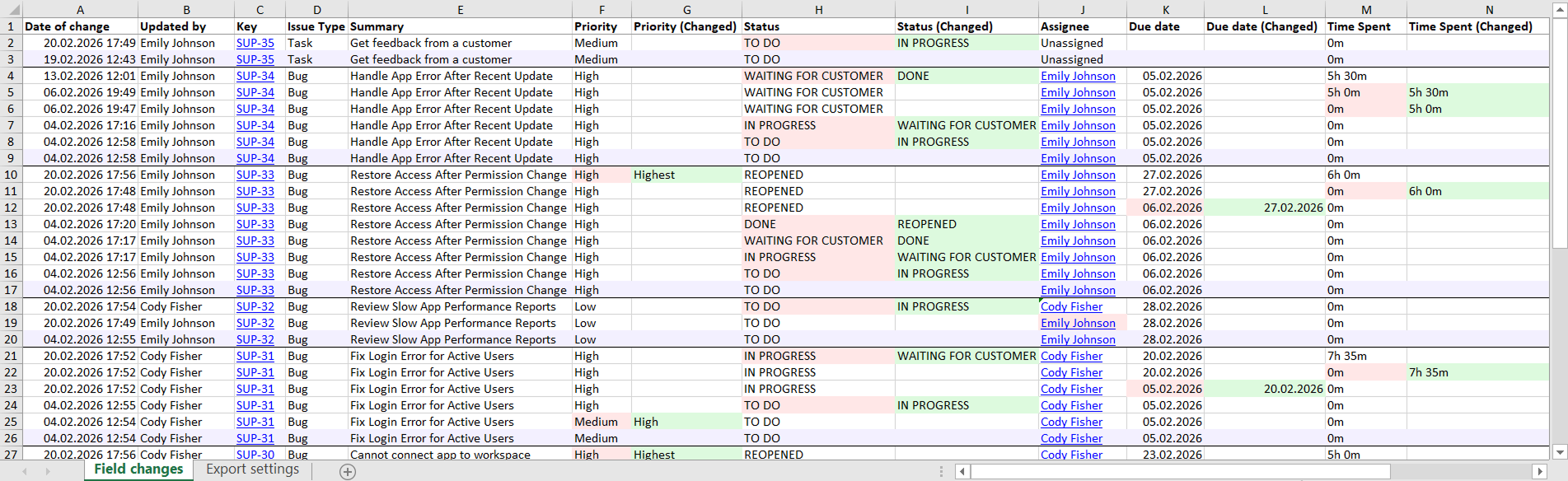
Task: Select column E header
Action: click(x=460, y=9)
